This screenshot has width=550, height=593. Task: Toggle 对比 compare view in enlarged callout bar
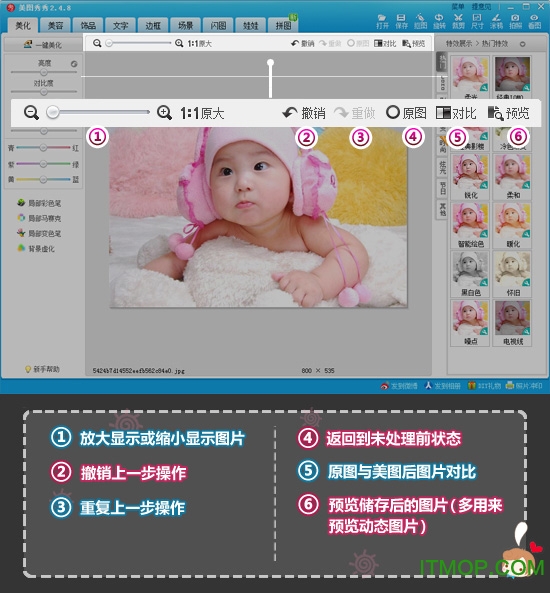tap(456, 113)
